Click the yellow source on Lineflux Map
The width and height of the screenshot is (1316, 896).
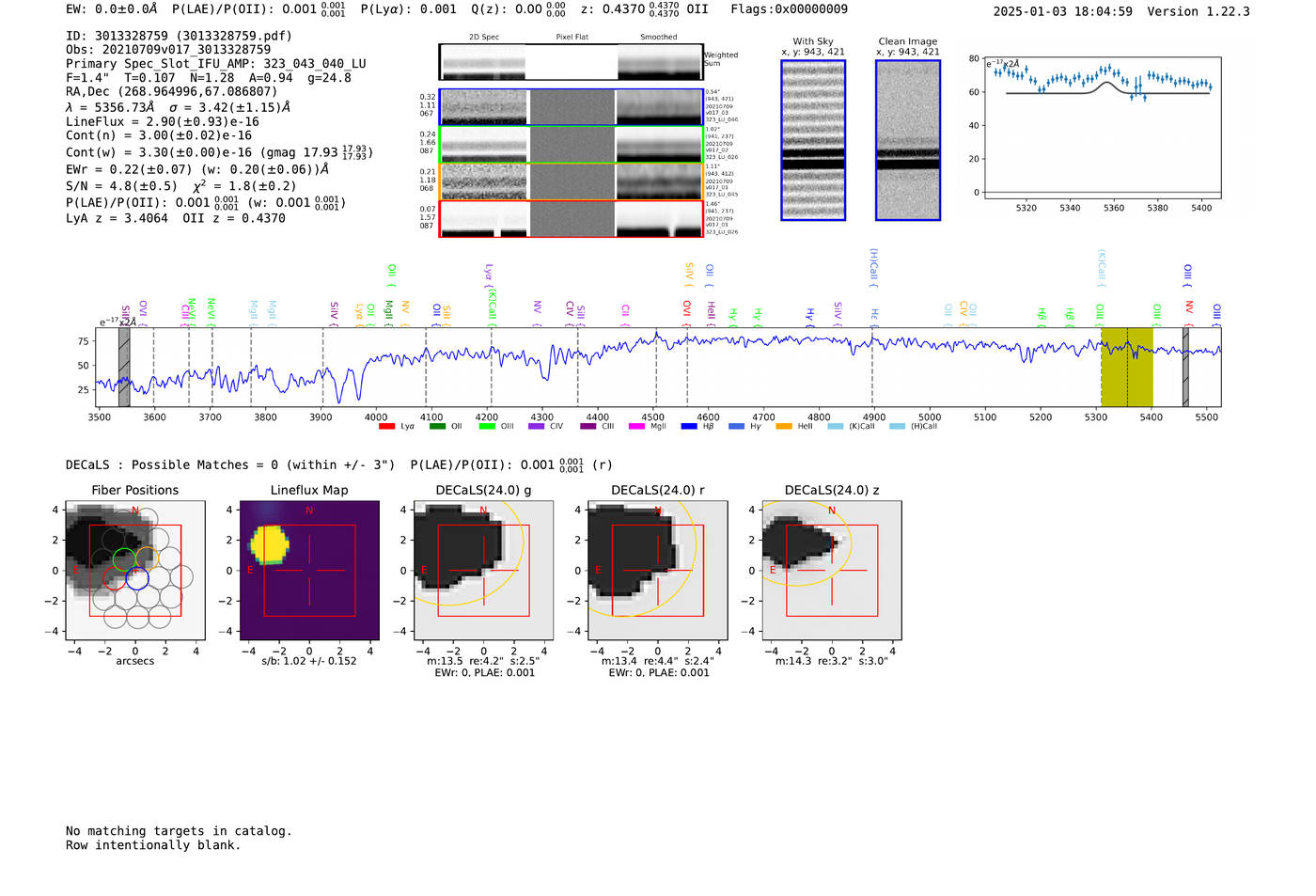271,543
